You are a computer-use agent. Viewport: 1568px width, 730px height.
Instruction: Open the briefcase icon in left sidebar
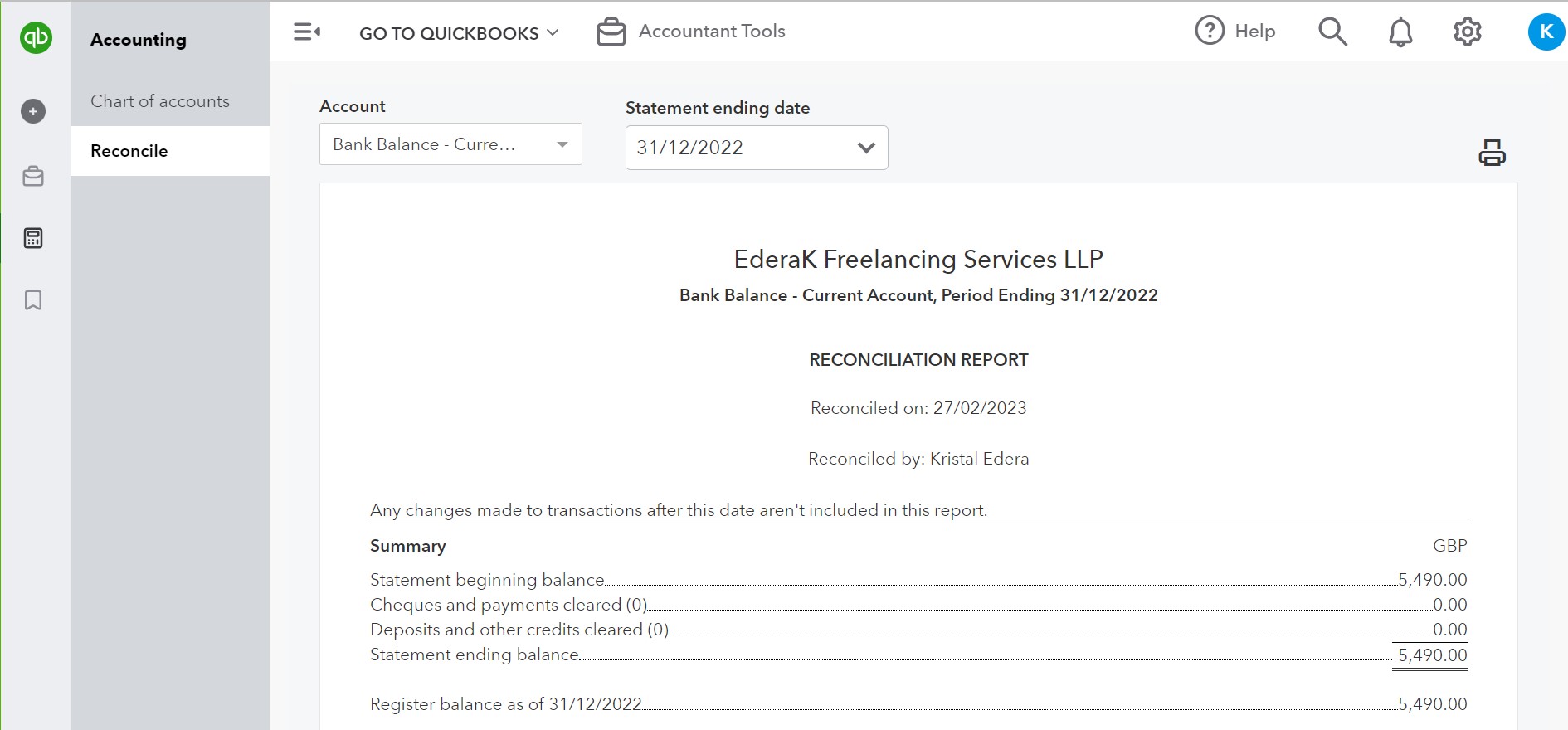click(x=33, y=176)
